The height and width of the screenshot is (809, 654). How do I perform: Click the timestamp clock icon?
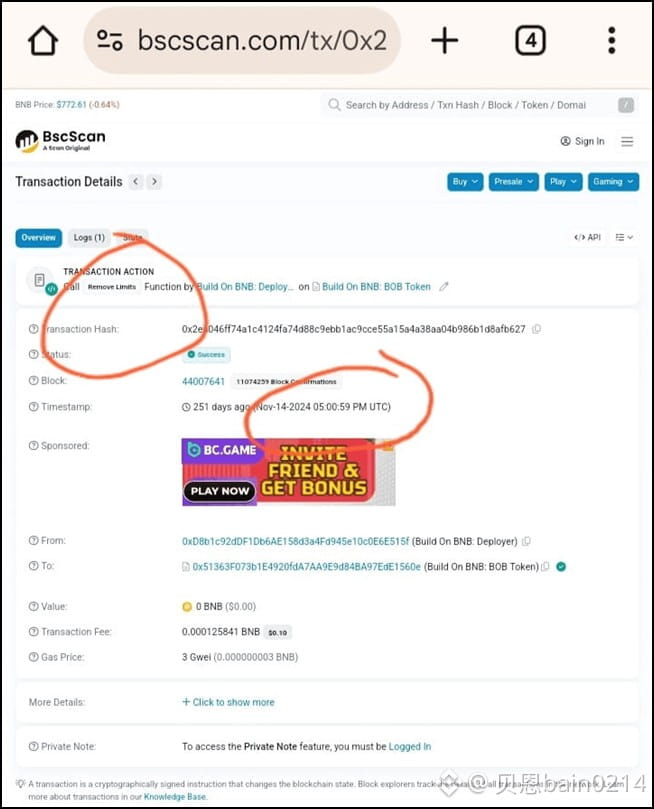coord(186,407)
